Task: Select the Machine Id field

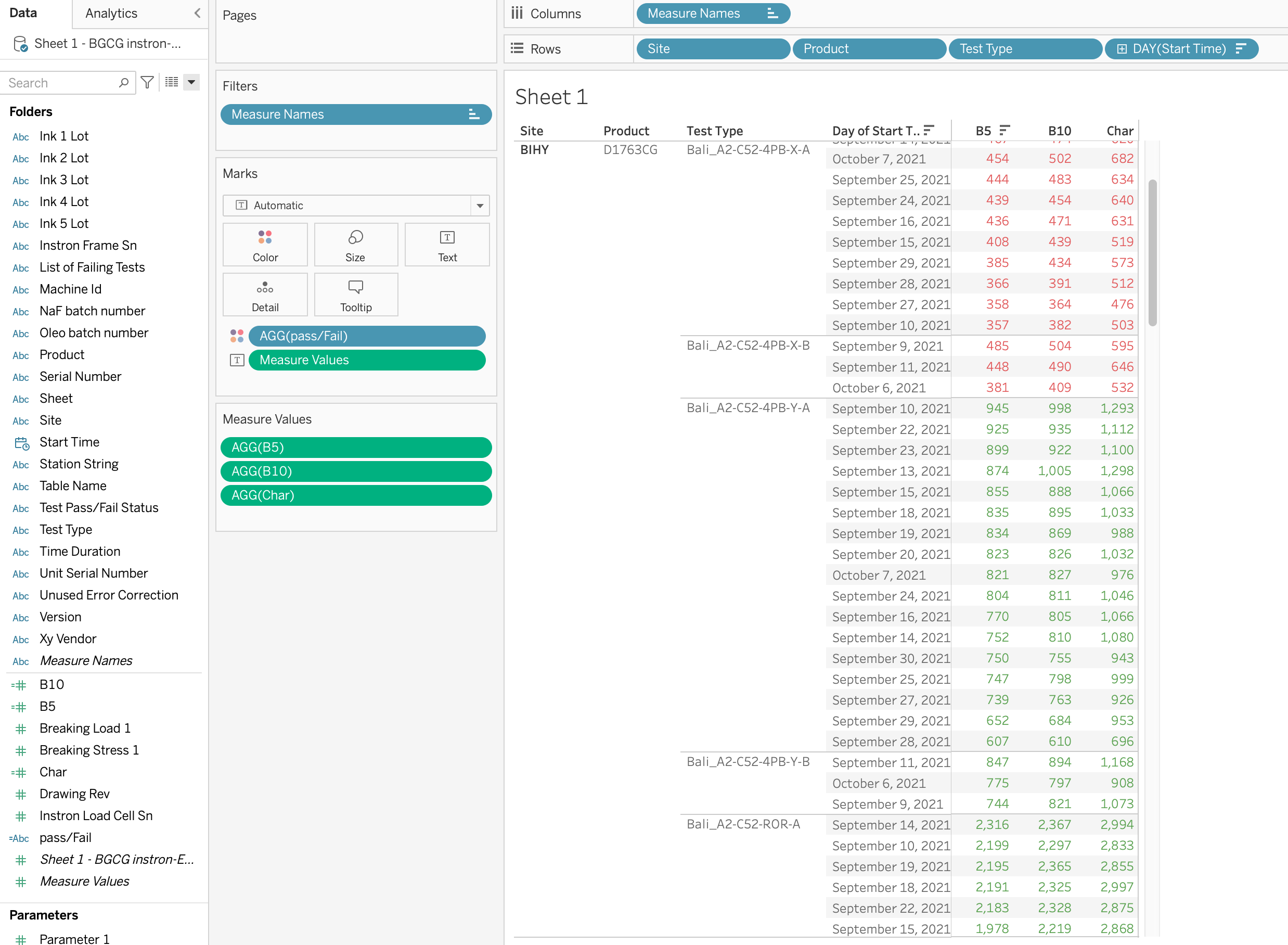Action: click(x=70, y=289)
